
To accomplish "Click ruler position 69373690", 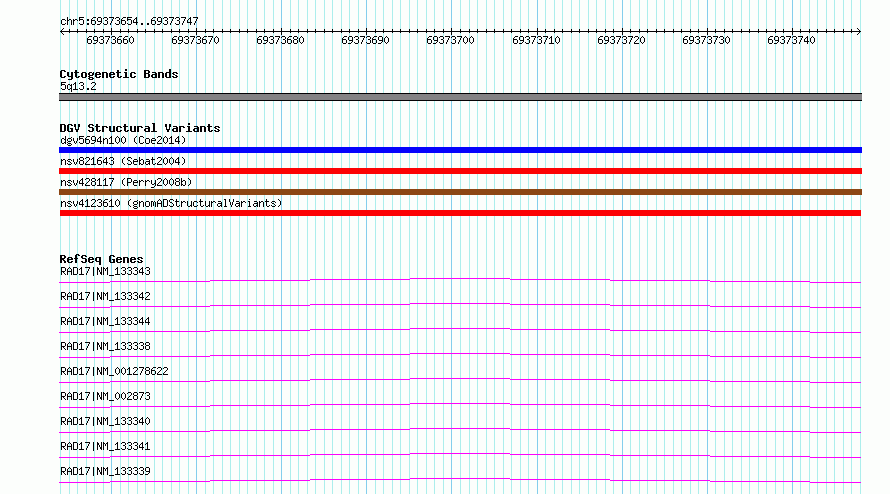I will point(366,40).
